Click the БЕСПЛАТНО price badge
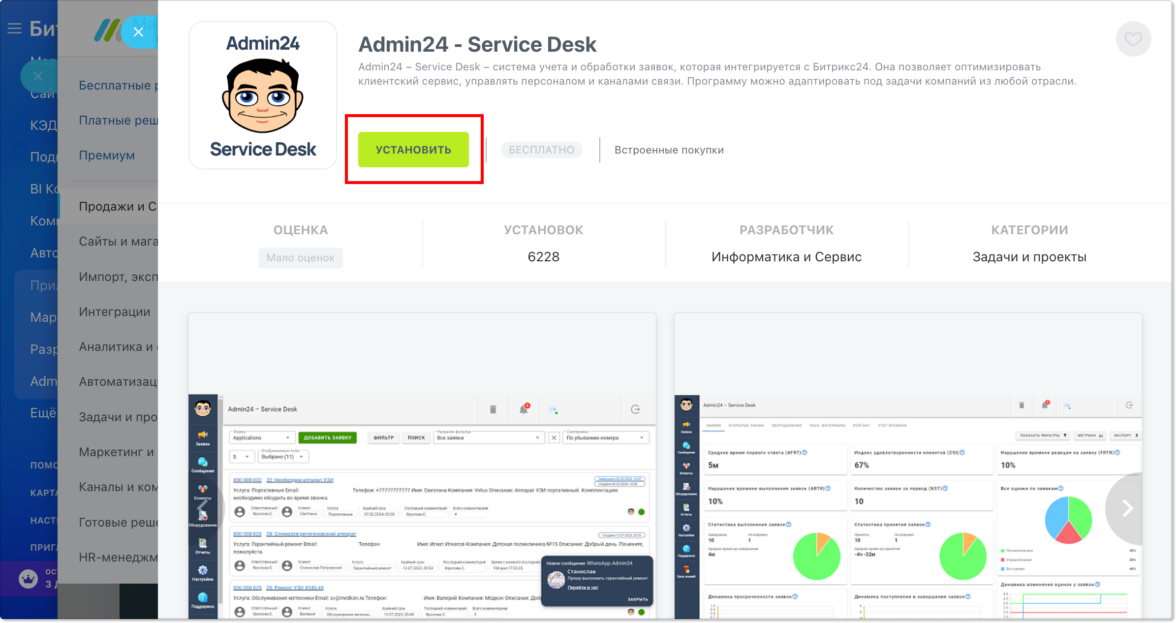1176x623 pixels. 541,150
